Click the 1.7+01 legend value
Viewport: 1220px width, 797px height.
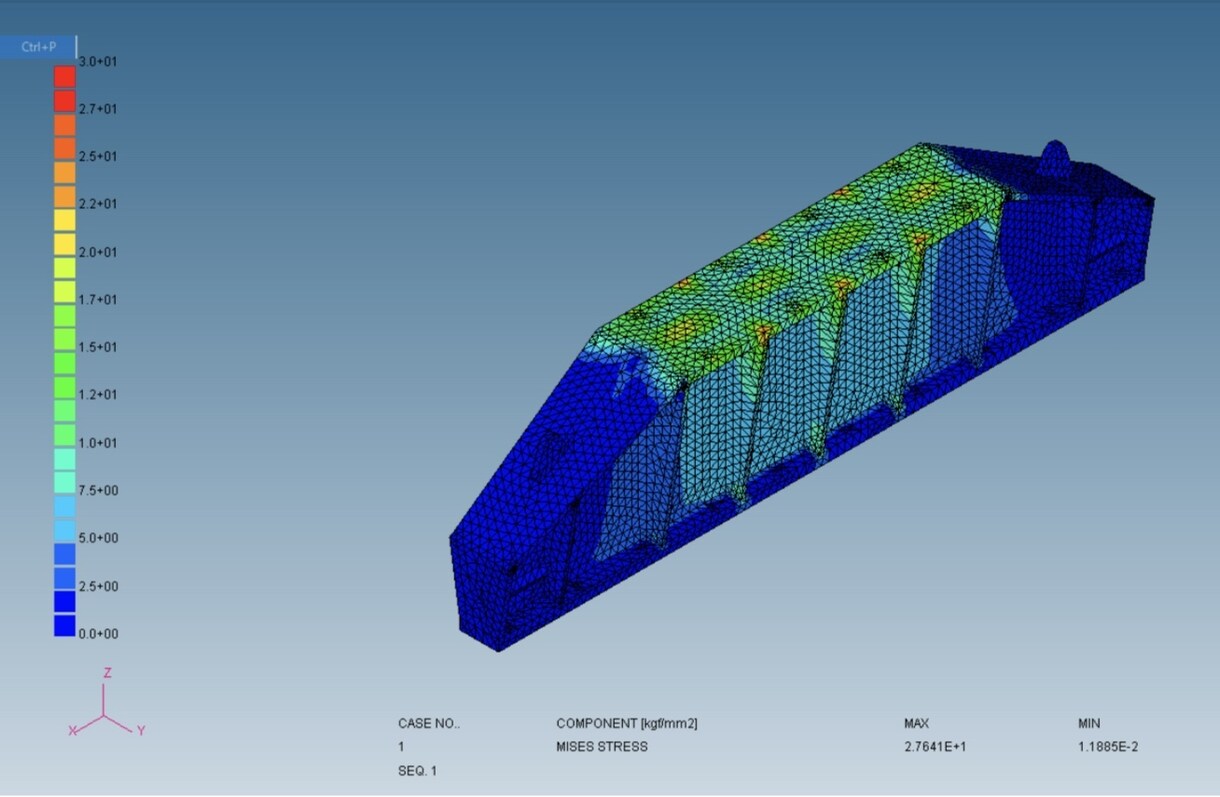[x=99, y=300]
